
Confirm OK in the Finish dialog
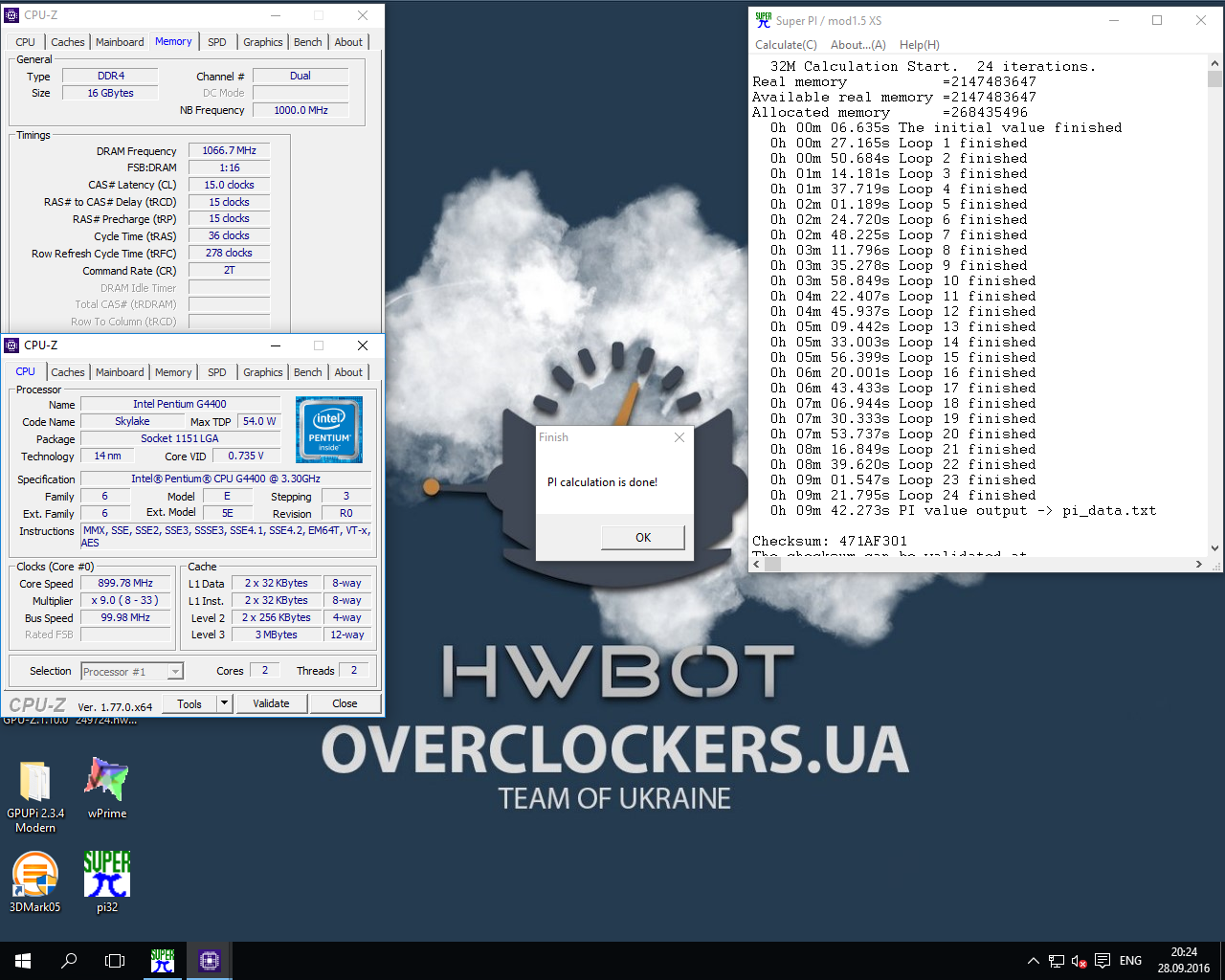pyautogui.click(x=643, y=538)
